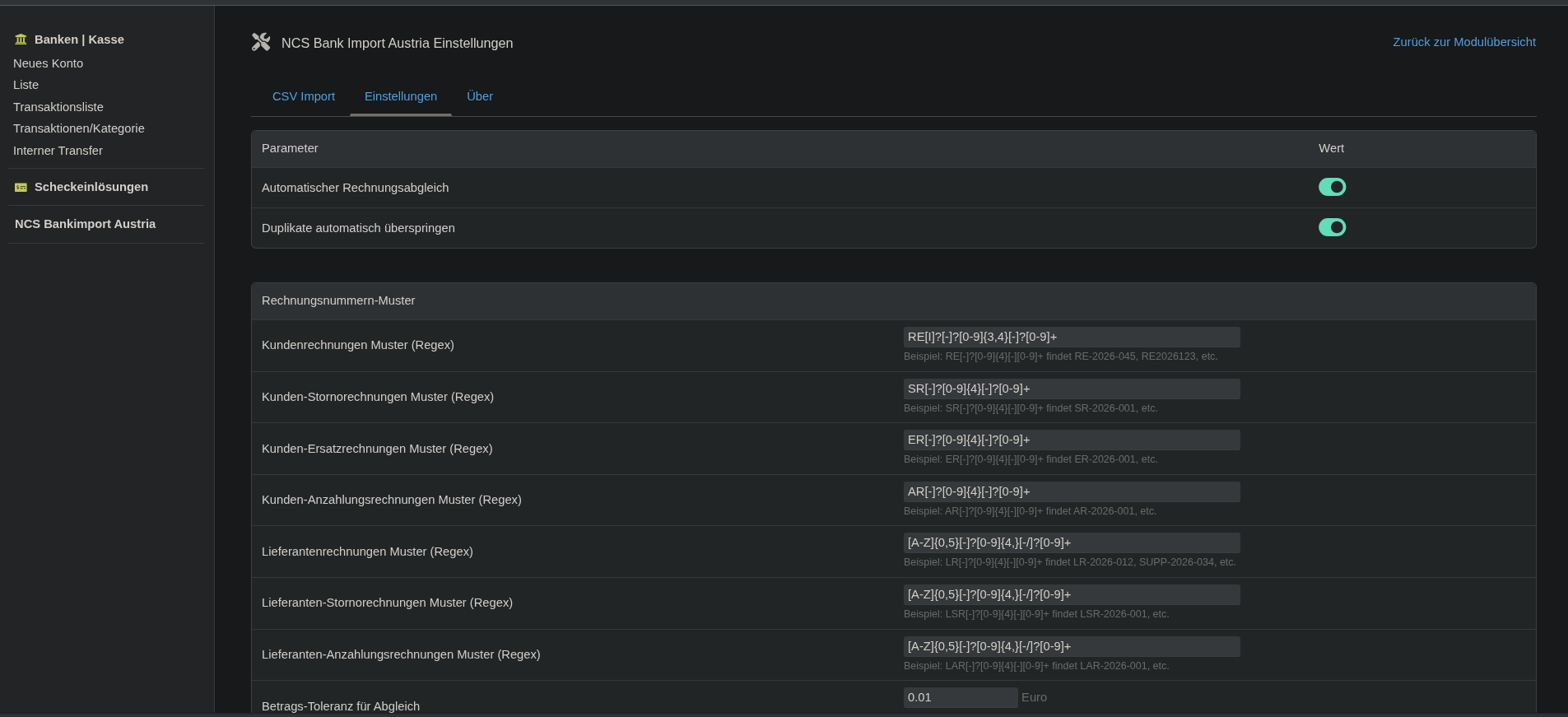Image resolution: width=1568 pixels, height=717 pixels.
Task: Open the Über tab
Action: pos(479,96)
